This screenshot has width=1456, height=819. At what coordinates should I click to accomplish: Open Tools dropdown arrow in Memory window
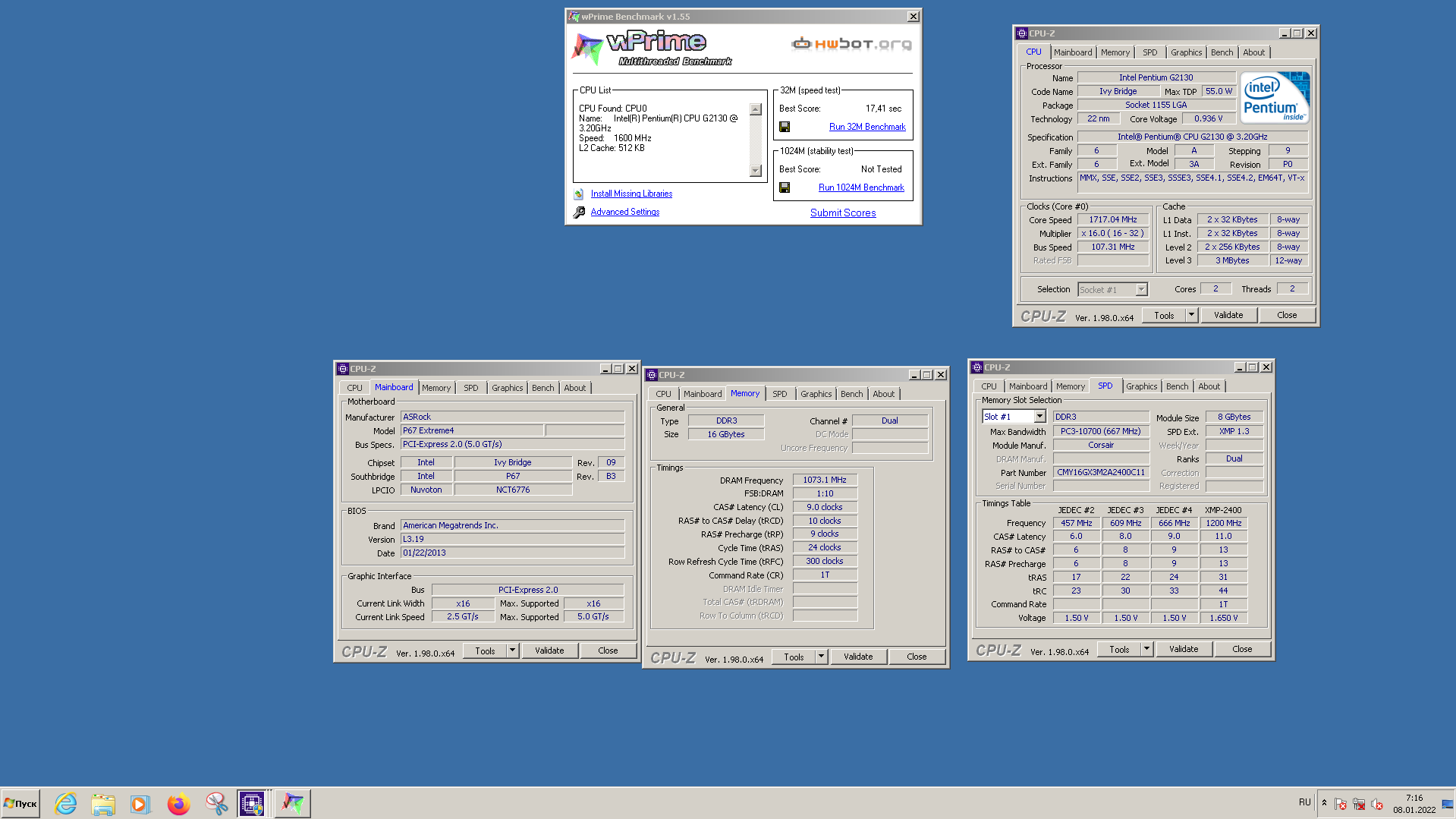pos(821,657)
